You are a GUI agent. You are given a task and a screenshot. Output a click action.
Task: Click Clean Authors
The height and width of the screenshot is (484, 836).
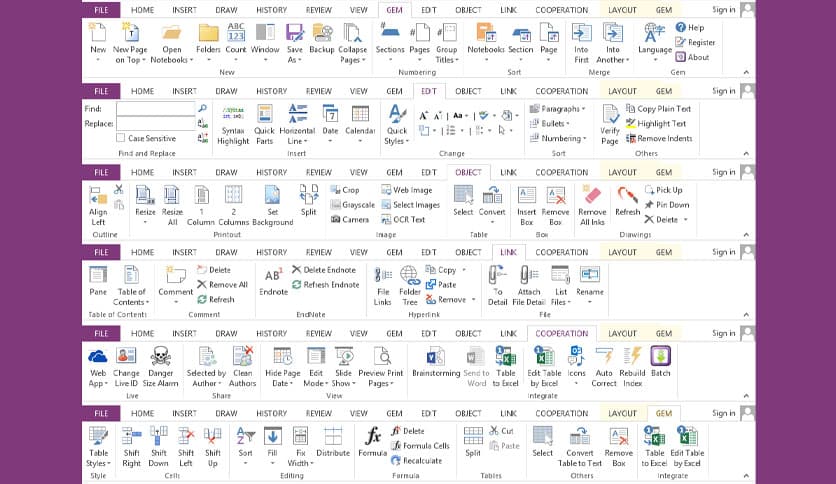242,367
